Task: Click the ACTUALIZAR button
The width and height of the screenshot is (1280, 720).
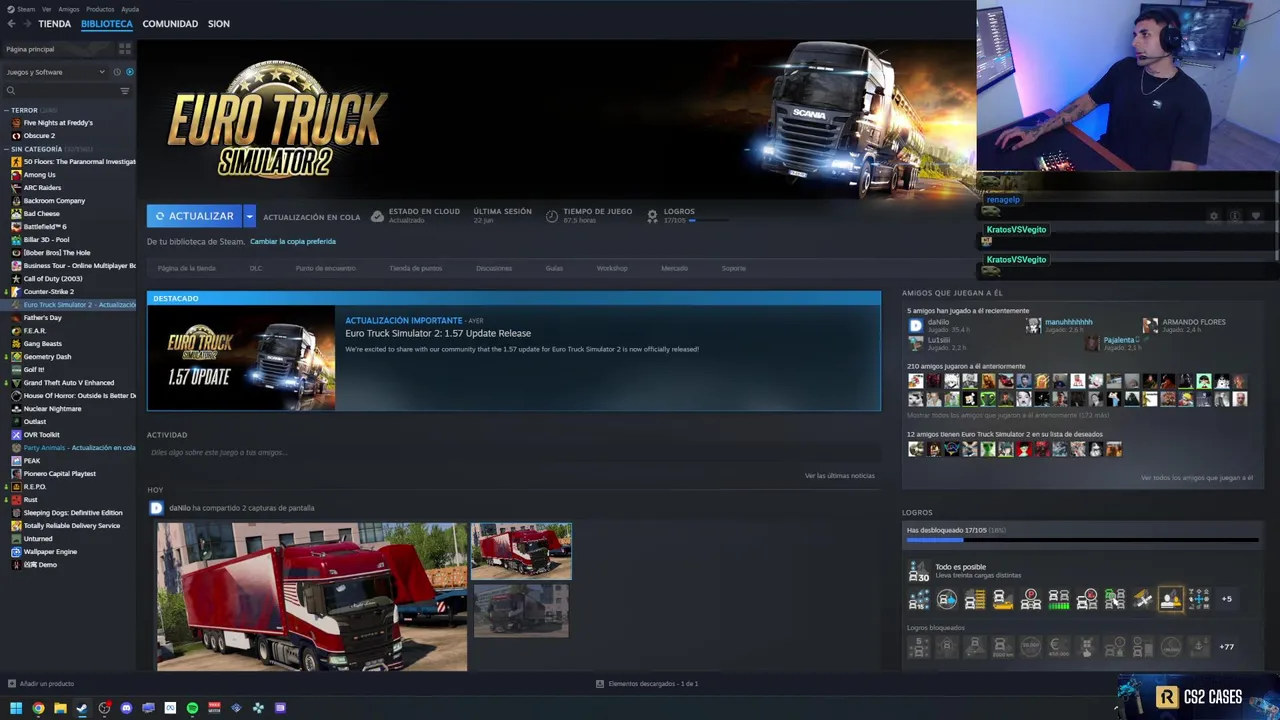Action: pyautogui.click(x=195, y=216)
